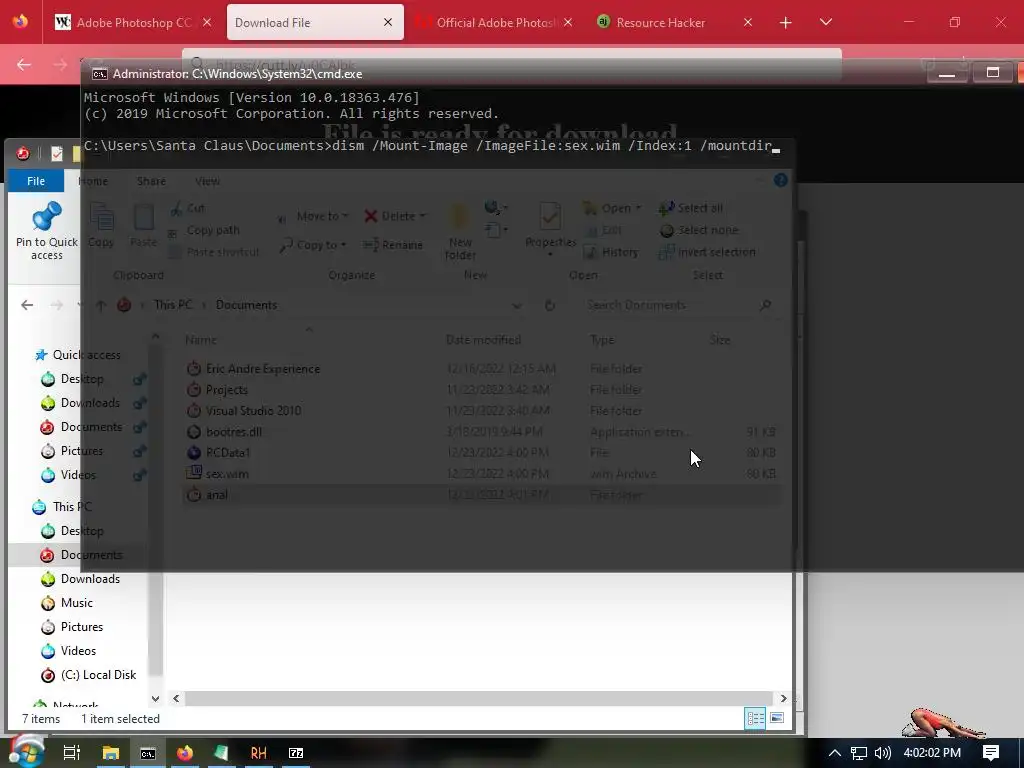This screenshot has height=768, width=1024.
Task: Open (C:) Local Disk in navigation pane
Action: [x=98, y=675]
